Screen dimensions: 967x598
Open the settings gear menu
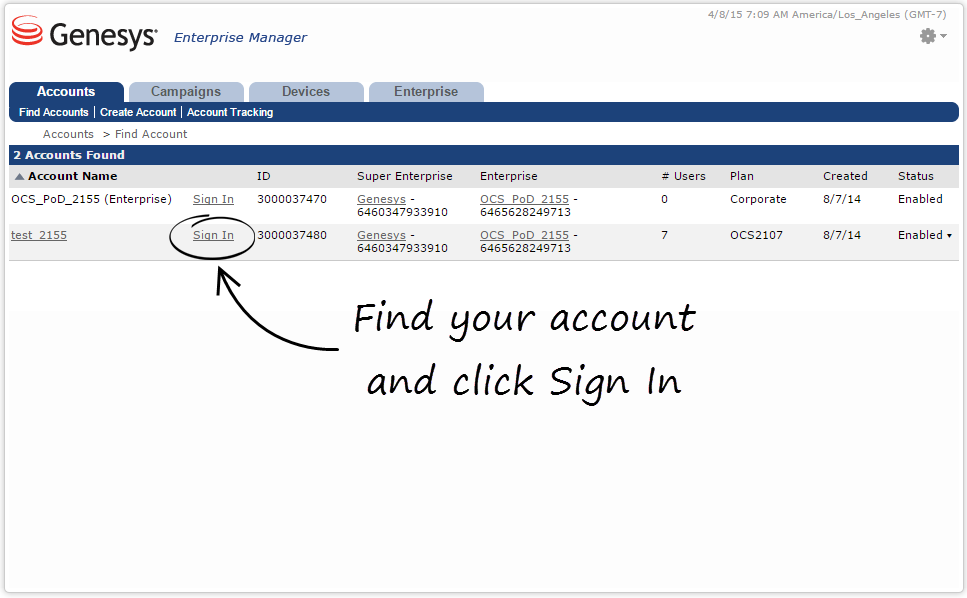pos(932,36)
